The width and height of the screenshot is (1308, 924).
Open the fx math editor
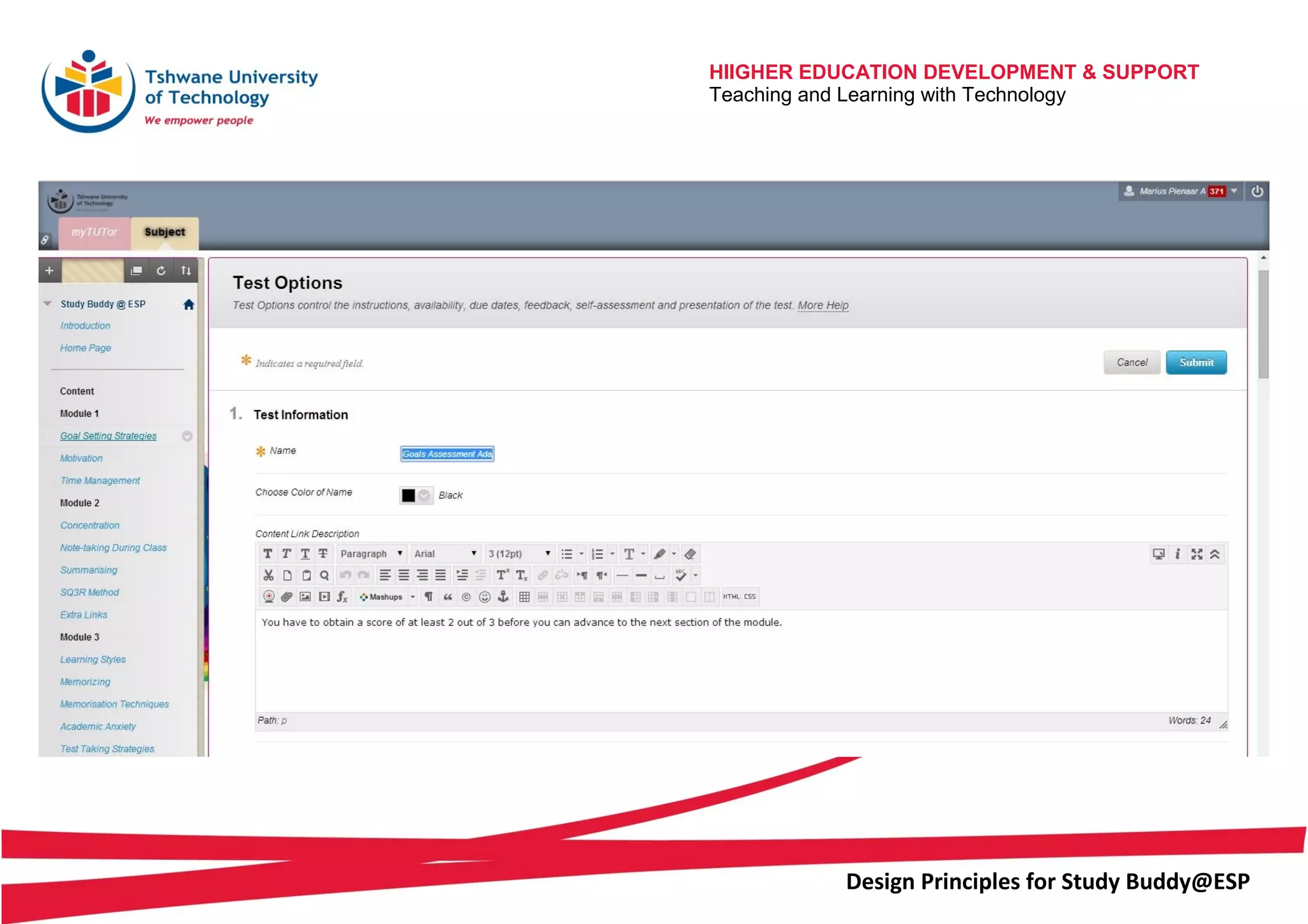coord(342,597)
